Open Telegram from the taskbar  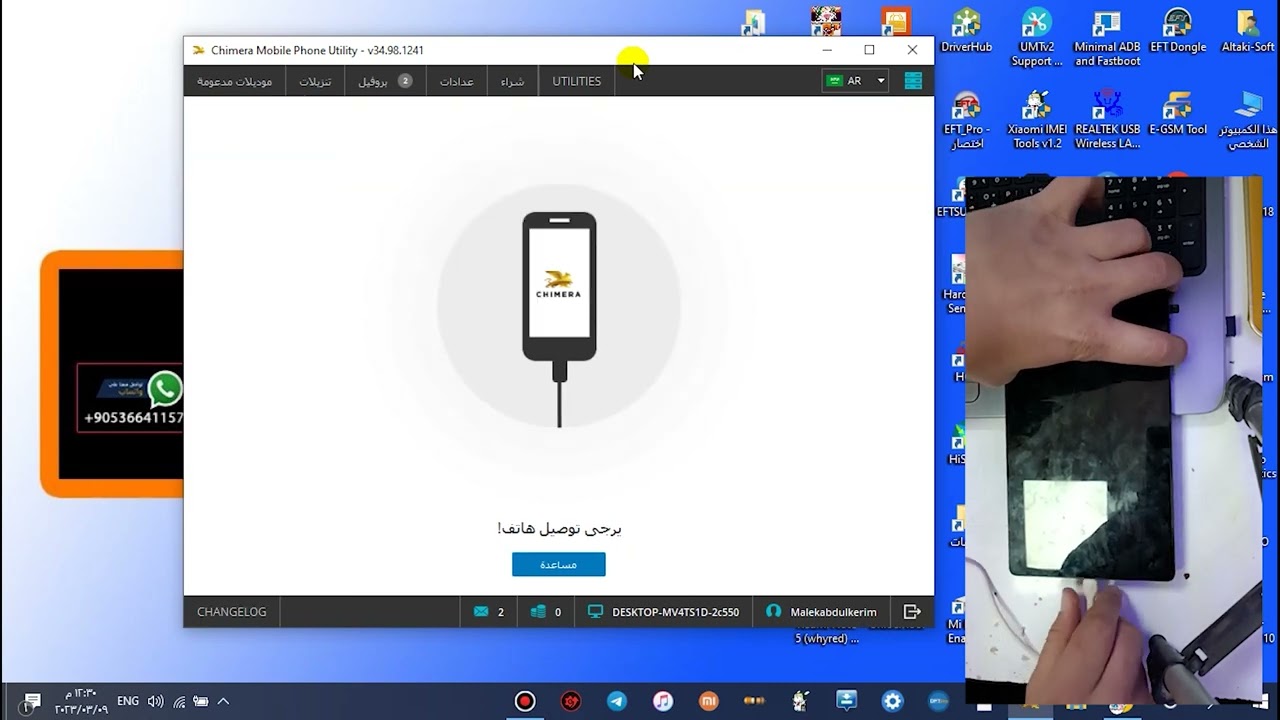[617, 701]
